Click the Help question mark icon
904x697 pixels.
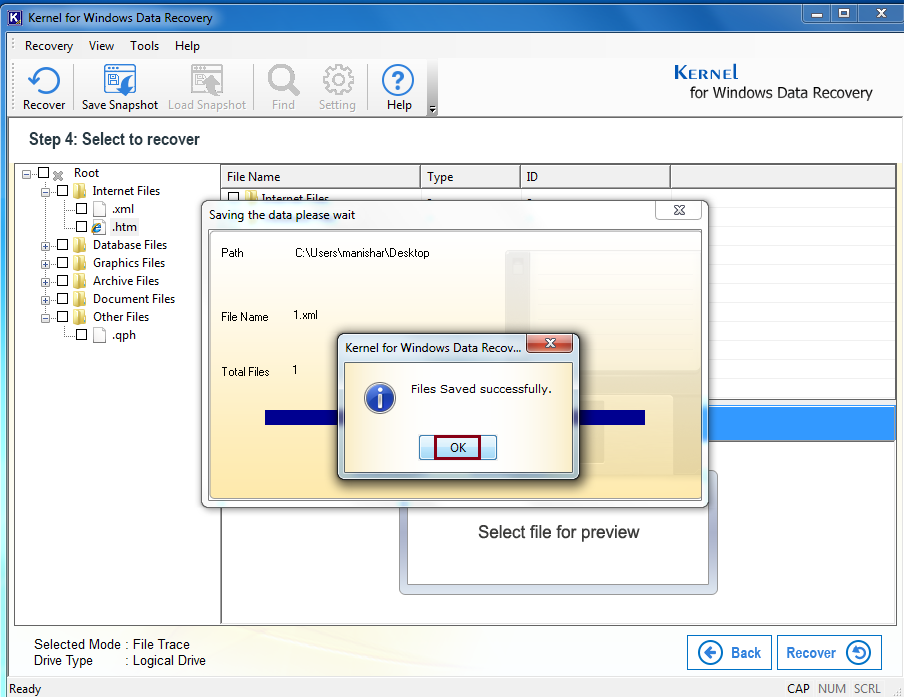click(x=398, y=80)
